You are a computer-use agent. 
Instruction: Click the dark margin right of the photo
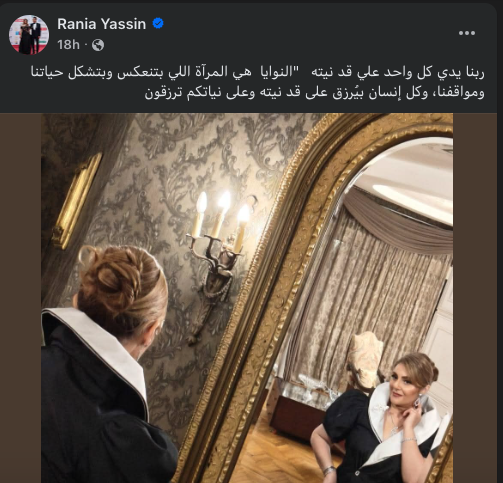point(475,298)
